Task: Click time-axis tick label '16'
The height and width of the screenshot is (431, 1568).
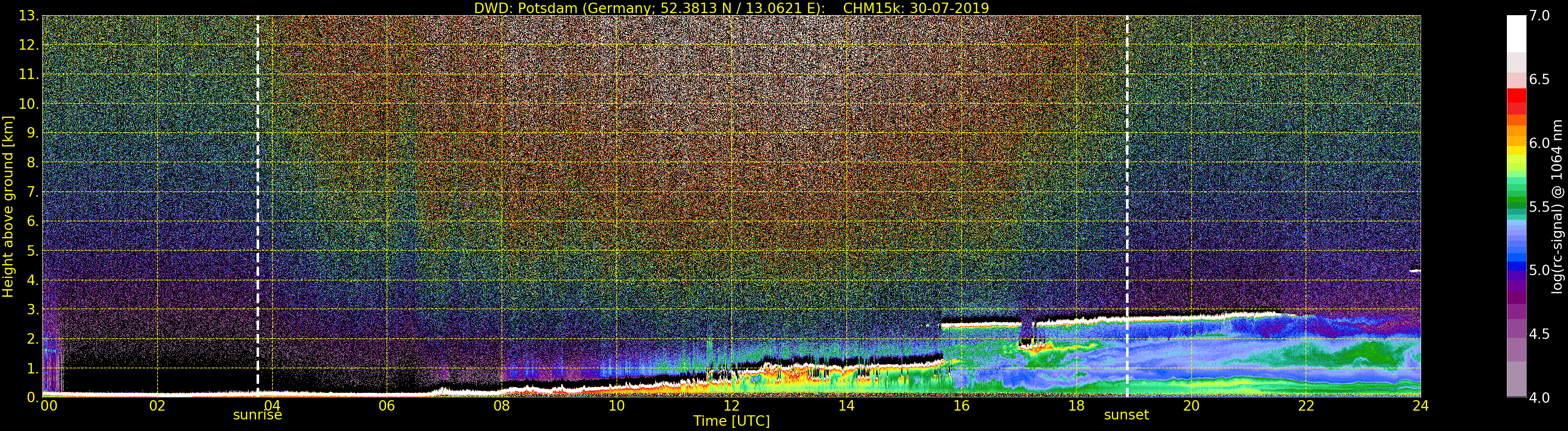Action: [x=961, y=406]
